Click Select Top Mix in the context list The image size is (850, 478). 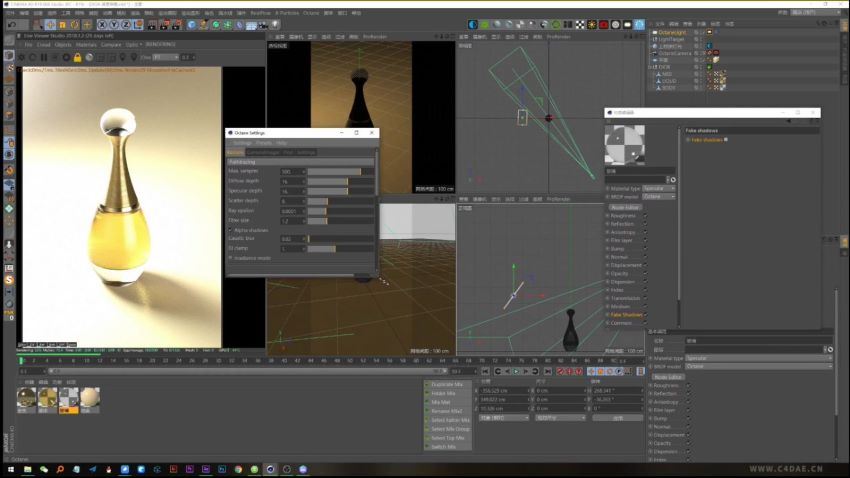point(448,438)
